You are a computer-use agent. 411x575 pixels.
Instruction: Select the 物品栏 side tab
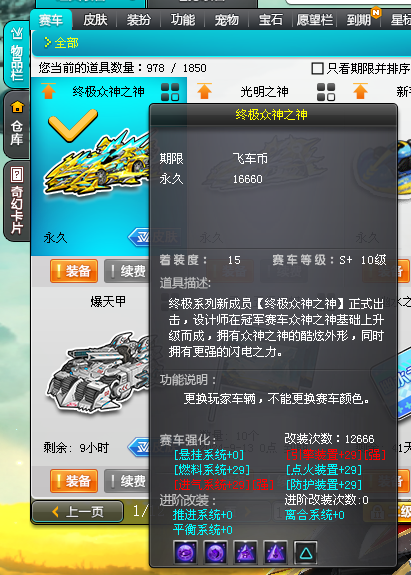coord(16,55)
